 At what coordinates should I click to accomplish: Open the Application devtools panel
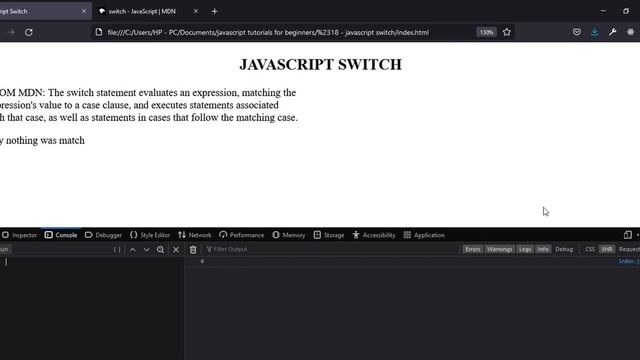click(424, 235)
